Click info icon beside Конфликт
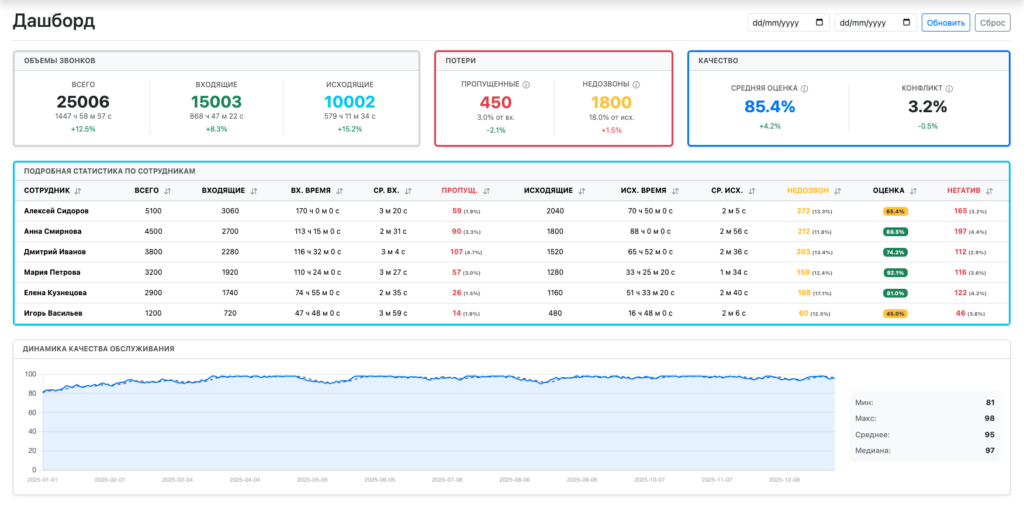Viewport: 1024px width, 508px height. click(x=952, y=88)
